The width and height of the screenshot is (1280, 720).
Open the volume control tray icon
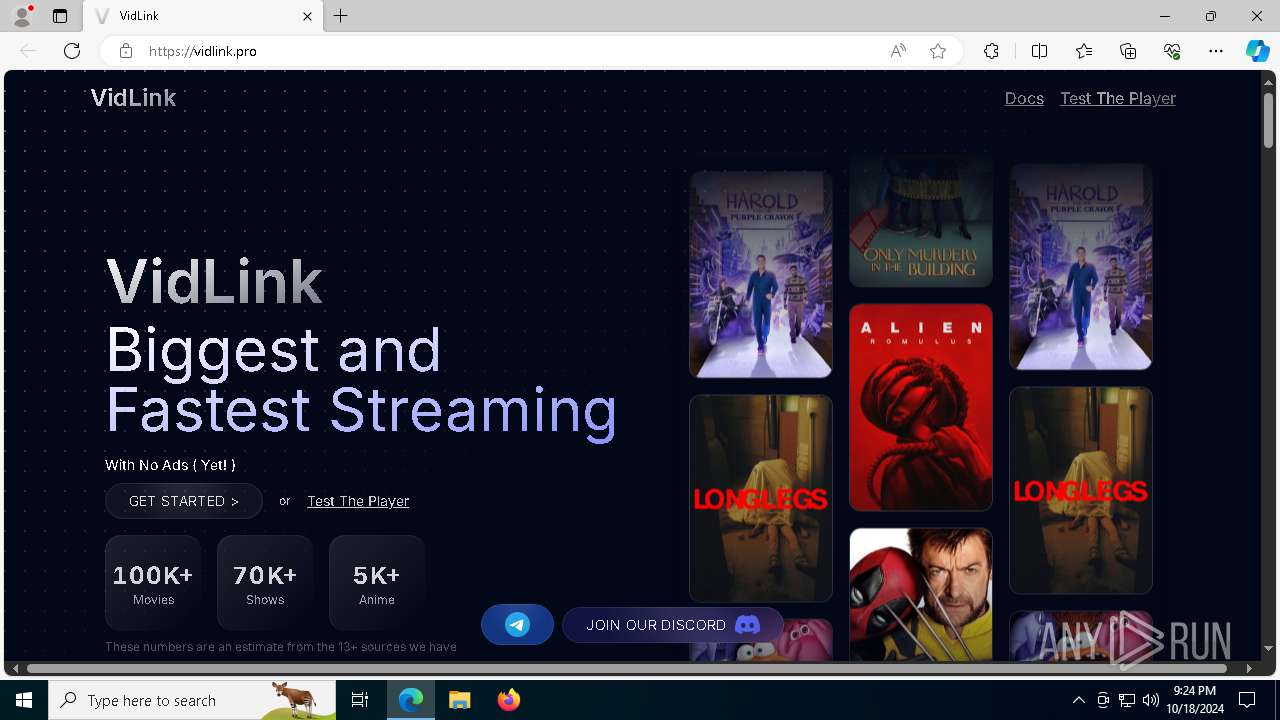(1151, 700)
